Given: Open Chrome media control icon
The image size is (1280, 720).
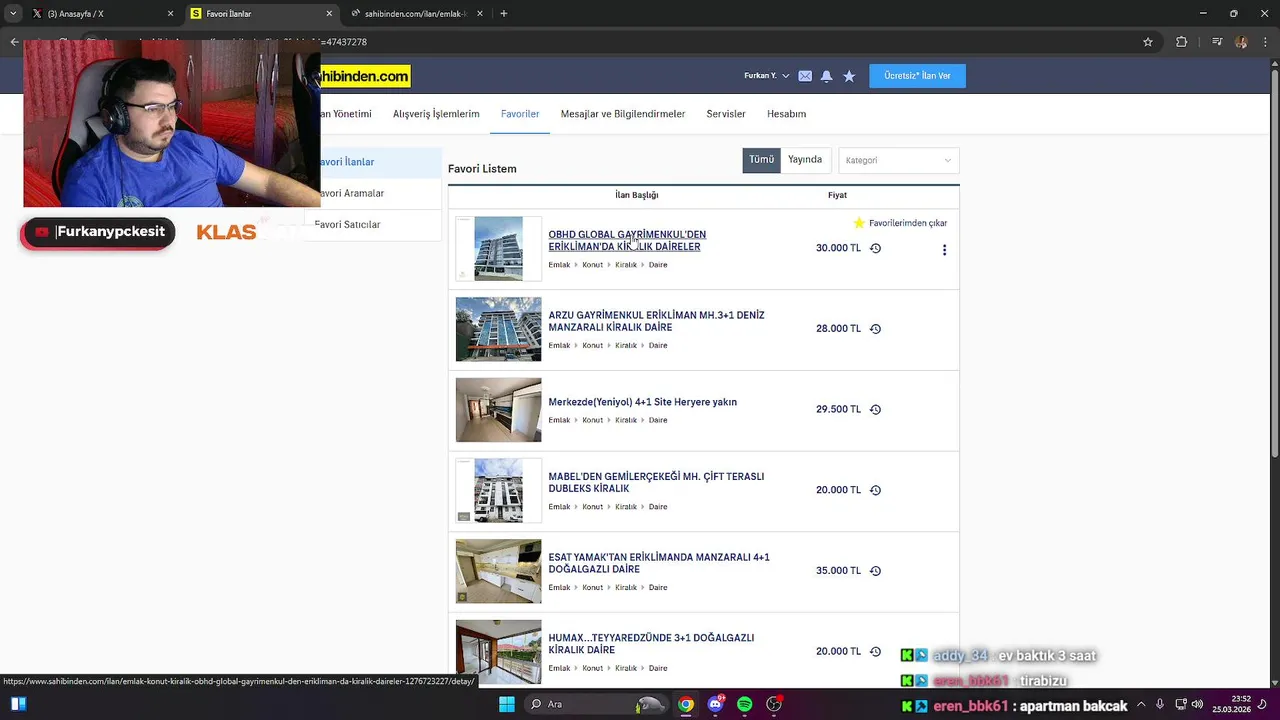Looking at the screenshot, I should (1217, 42).
